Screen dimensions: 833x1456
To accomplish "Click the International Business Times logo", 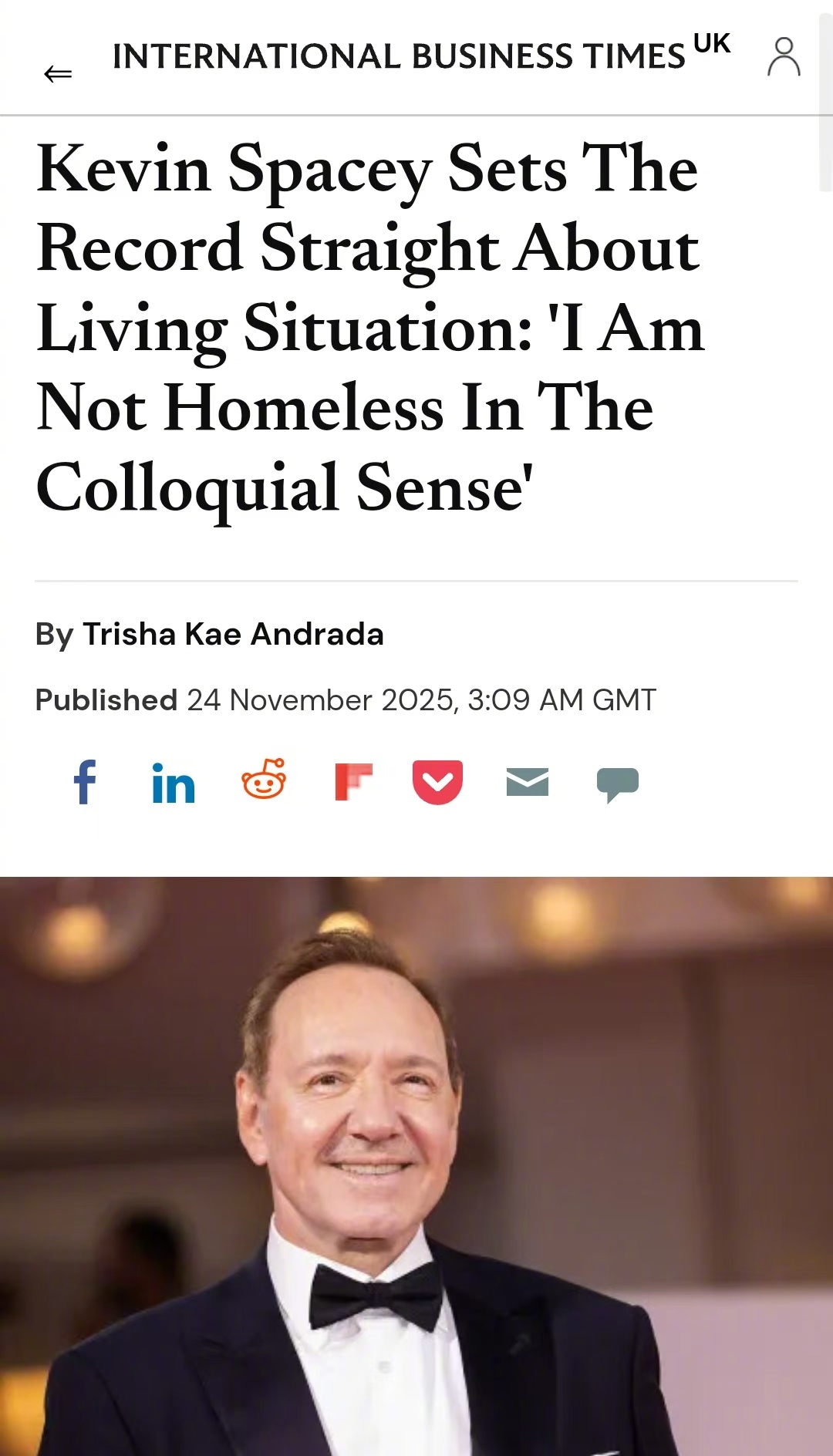I will click(x=398, y=57).
